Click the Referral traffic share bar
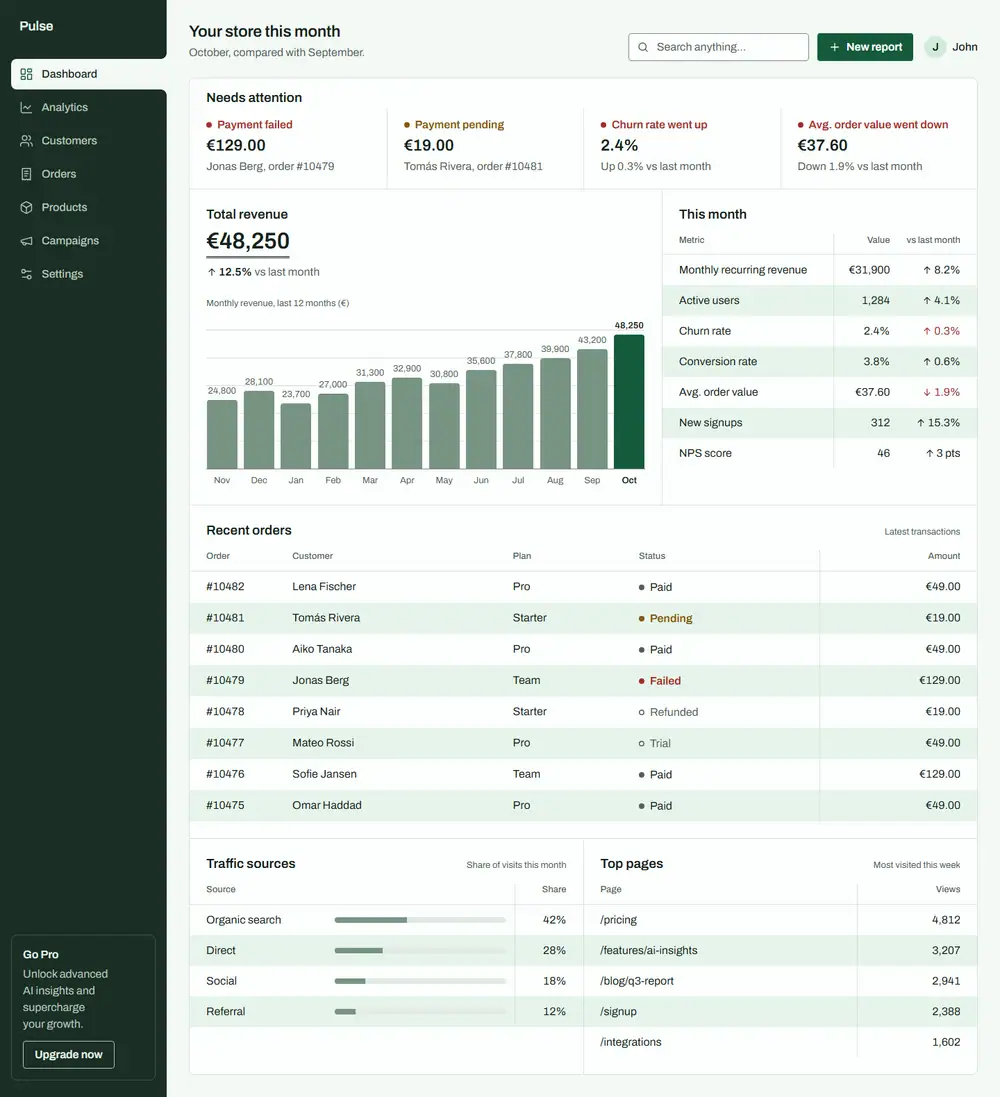 pyautogui.click(x=420, y=1012)
